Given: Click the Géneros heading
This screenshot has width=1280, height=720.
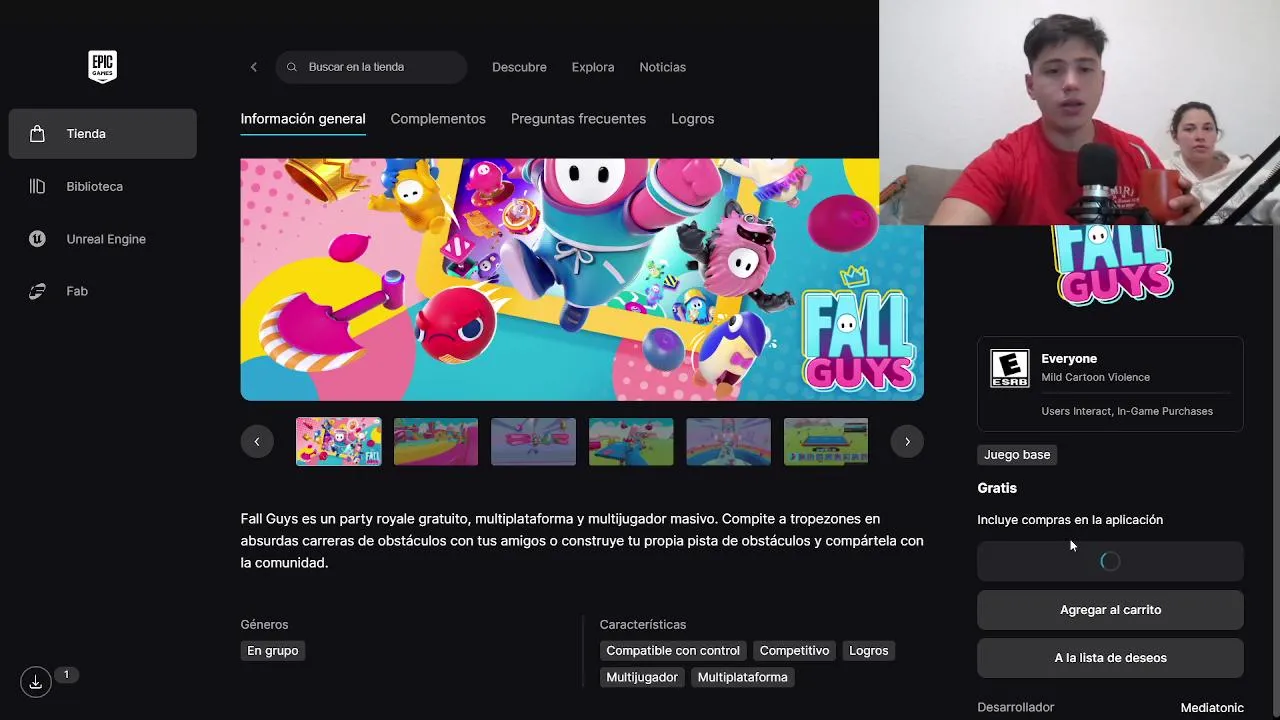Looking at the screenshot, I should [264, 624].
